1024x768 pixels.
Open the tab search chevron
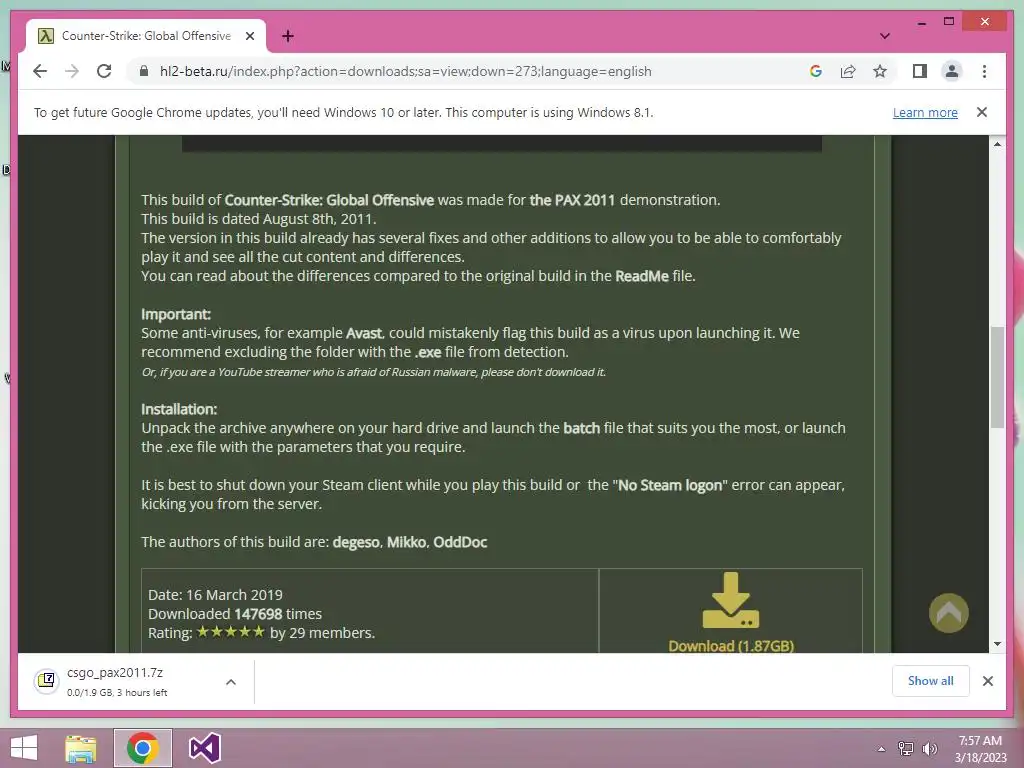(884, 36)
